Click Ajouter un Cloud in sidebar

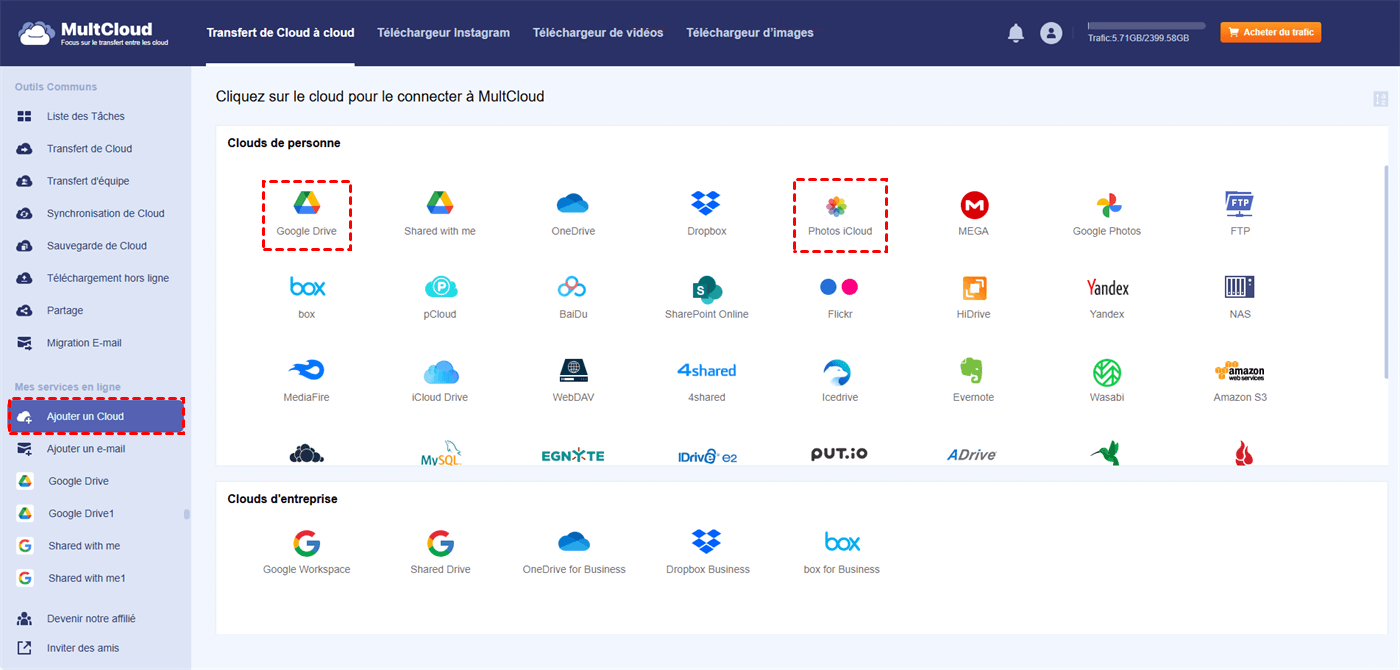96,416
